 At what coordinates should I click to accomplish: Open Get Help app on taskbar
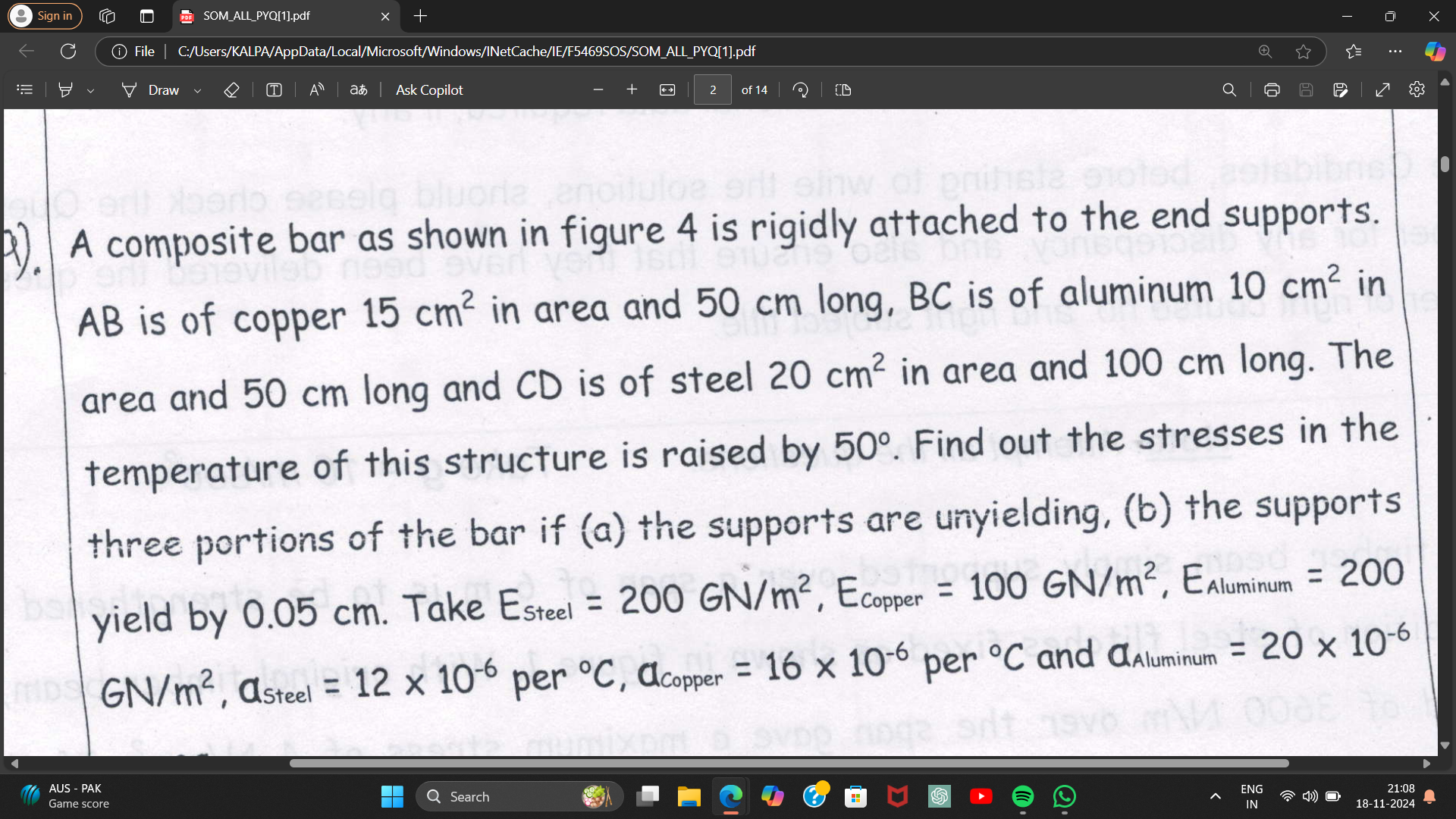pyautogui.click(x=814, y=796)
